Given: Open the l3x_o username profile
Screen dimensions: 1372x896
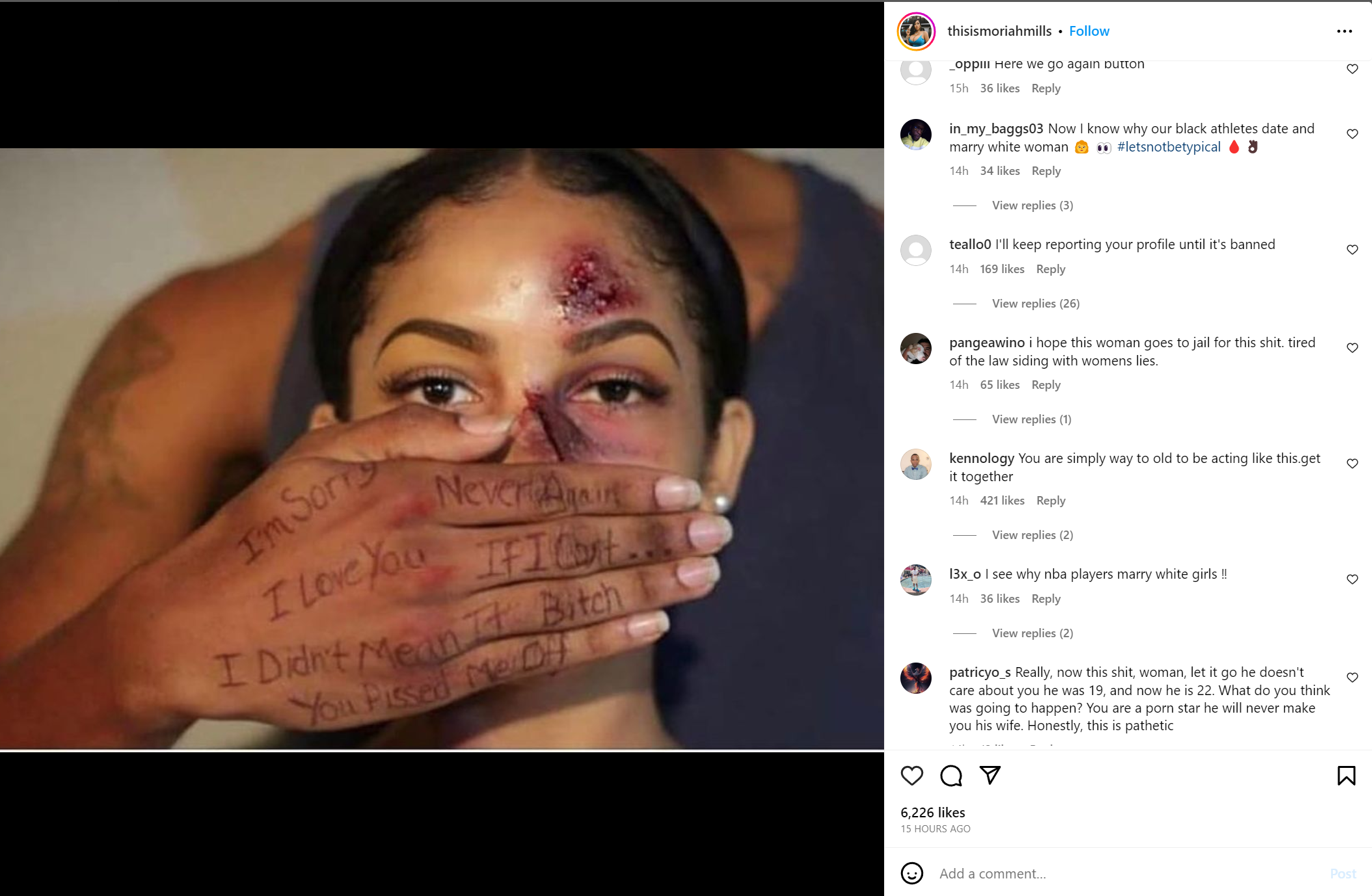Looking at the screenshot, I should pyautogui.click(x=965, y=574).
